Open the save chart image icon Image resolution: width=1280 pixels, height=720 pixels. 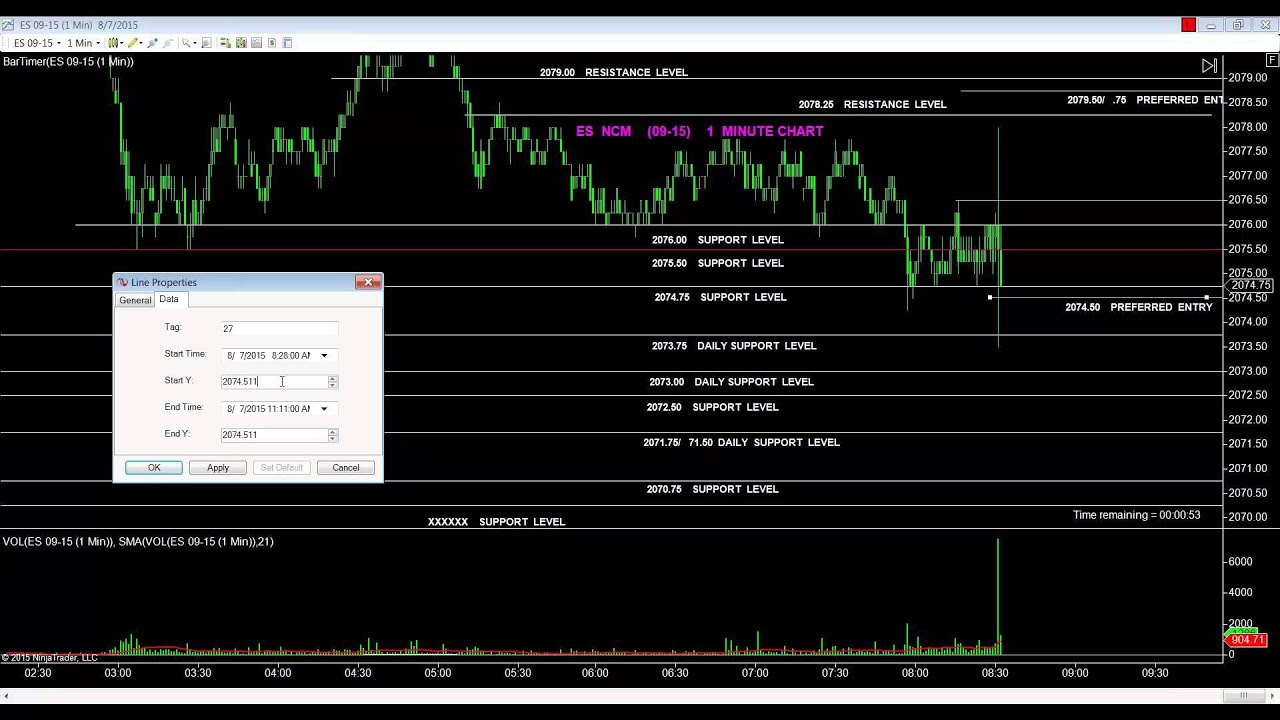point(256,43)
